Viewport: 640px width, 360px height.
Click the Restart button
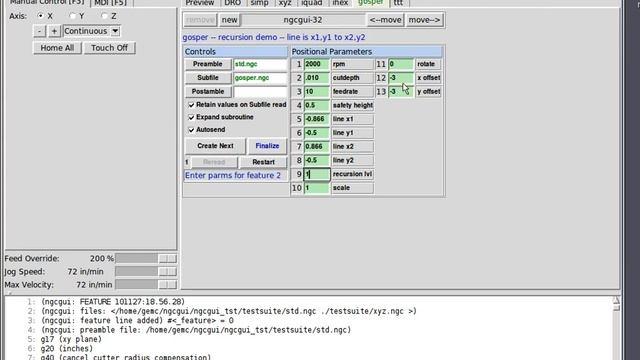point(263,162)
